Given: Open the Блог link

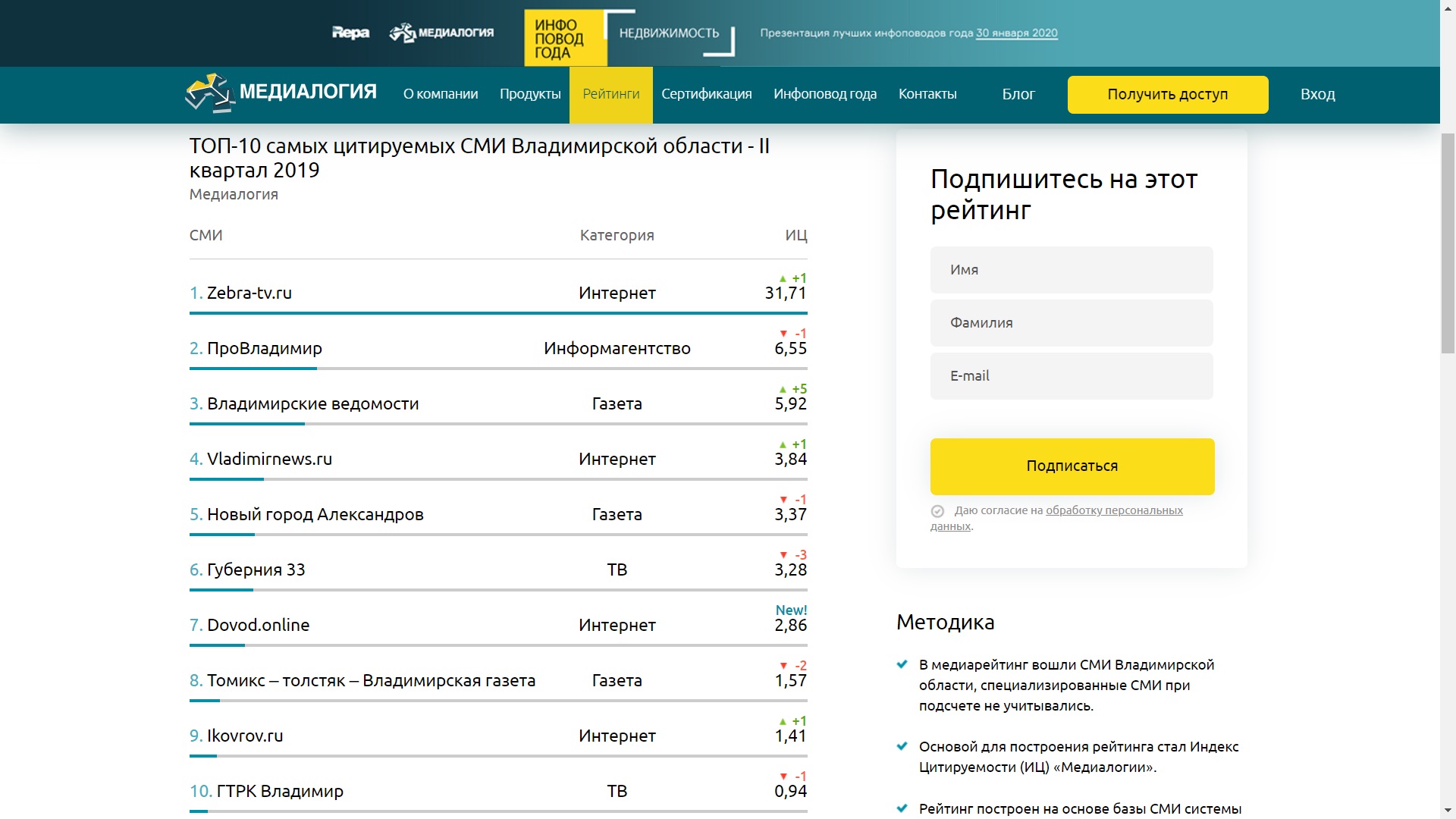Looking at the screenshot, I should tap(1018, 94).
